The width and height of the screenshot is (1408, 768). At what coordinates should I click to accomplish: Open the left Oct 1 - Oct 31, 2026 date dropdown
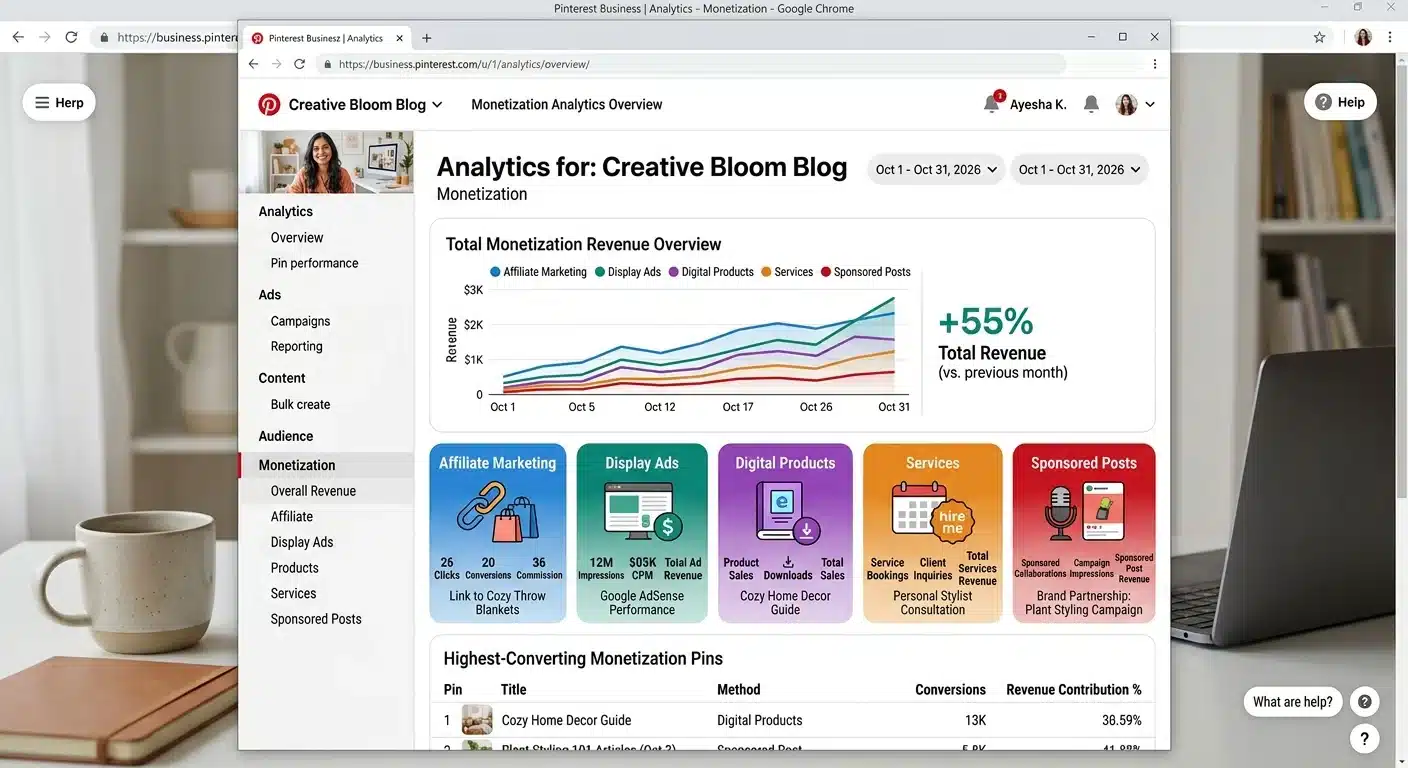936,170
